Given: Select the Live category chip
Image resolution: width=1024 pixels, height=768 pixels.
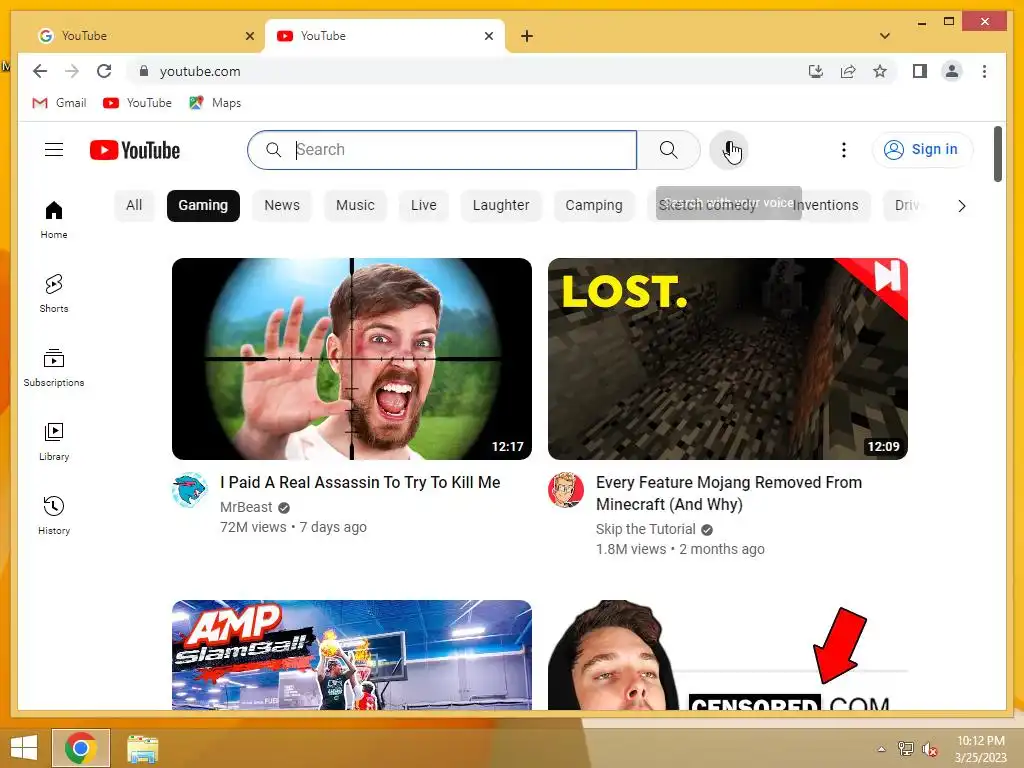Looking at the screenshot, I should coord(424,206).
